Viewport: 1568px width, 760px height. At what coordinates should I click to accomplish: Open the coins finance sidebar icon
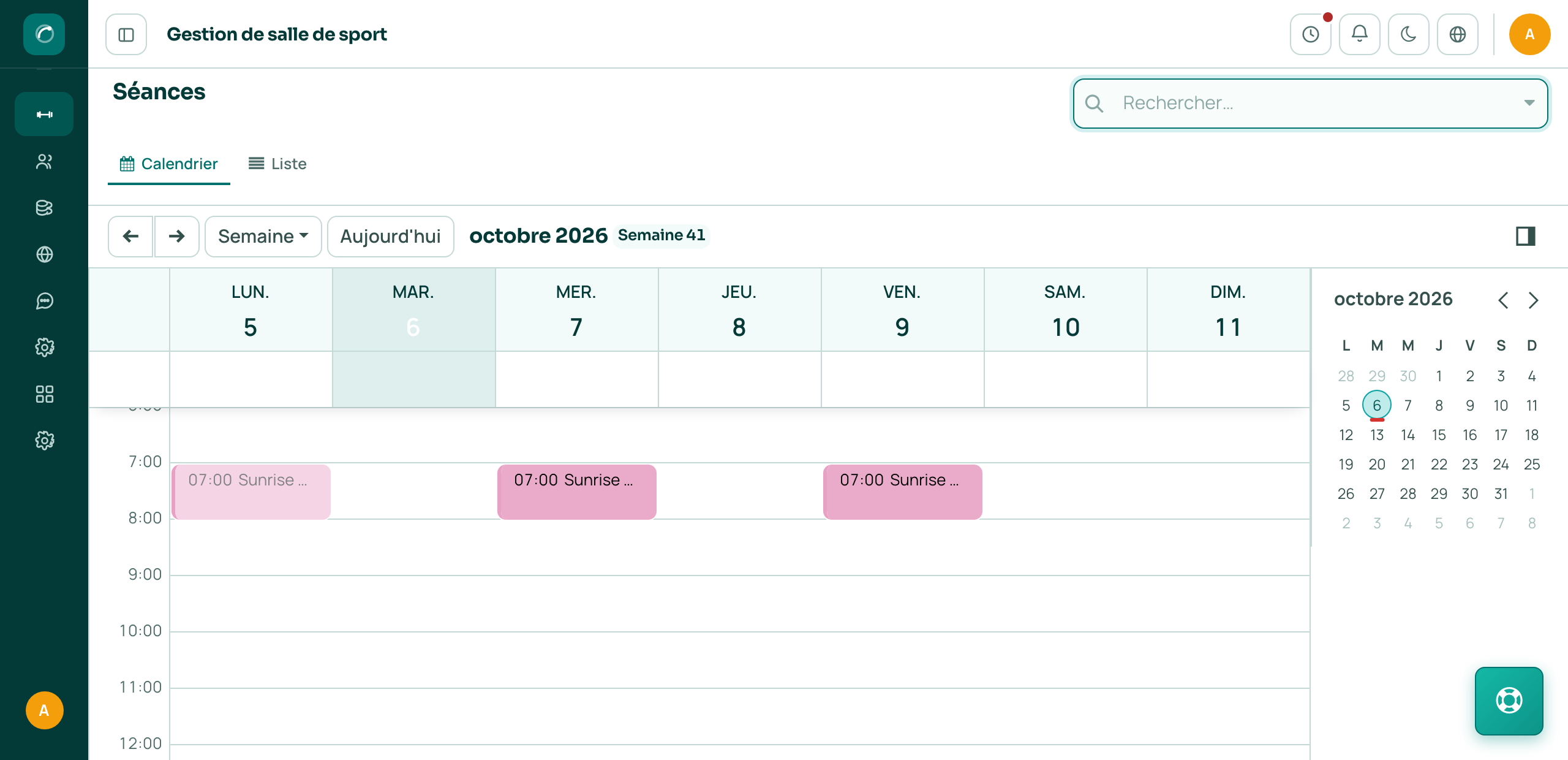(x=44, y=208)
